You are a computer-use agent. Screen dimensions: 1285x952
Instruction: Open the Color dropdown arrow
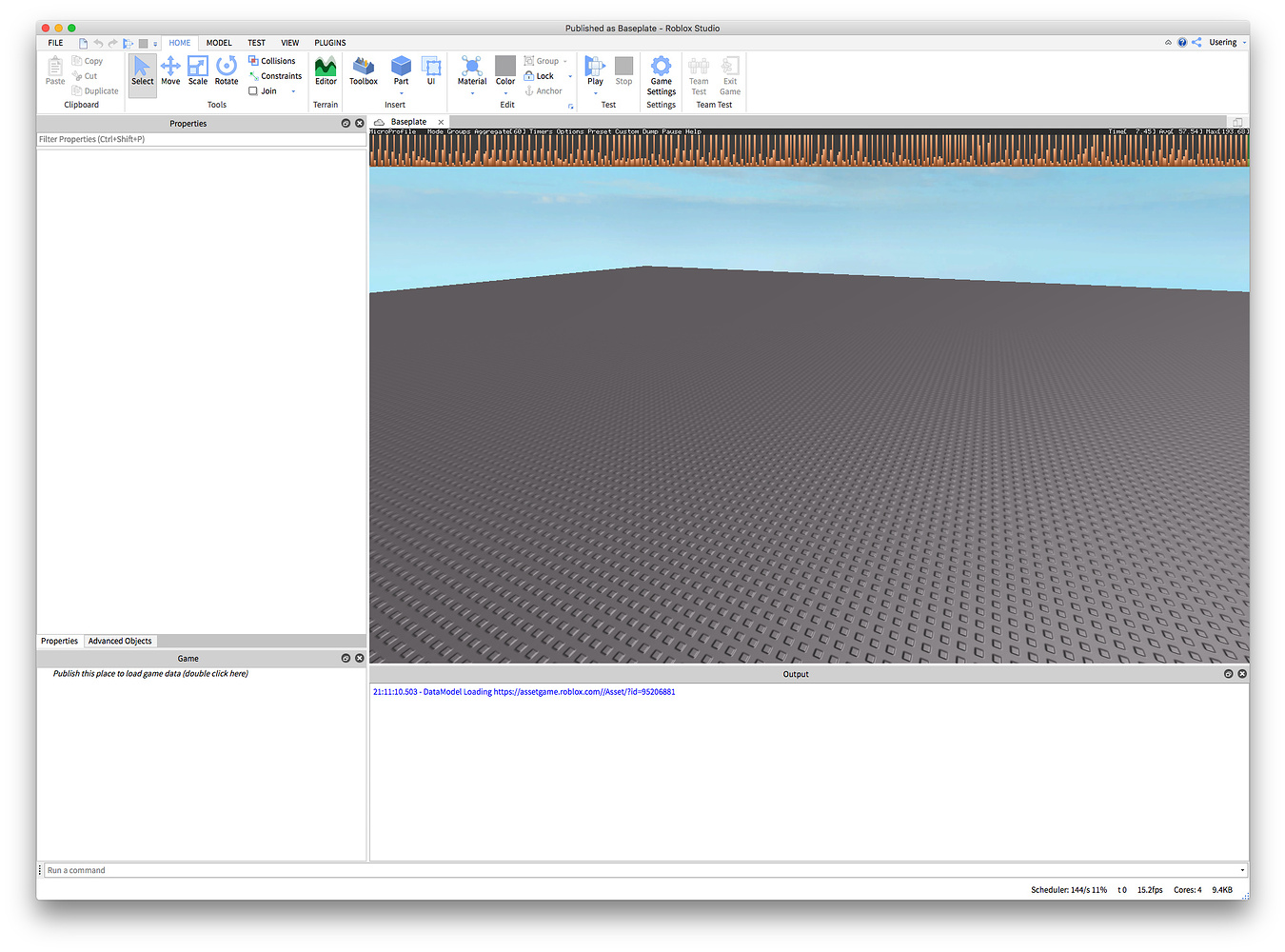(x=505, y=93)
